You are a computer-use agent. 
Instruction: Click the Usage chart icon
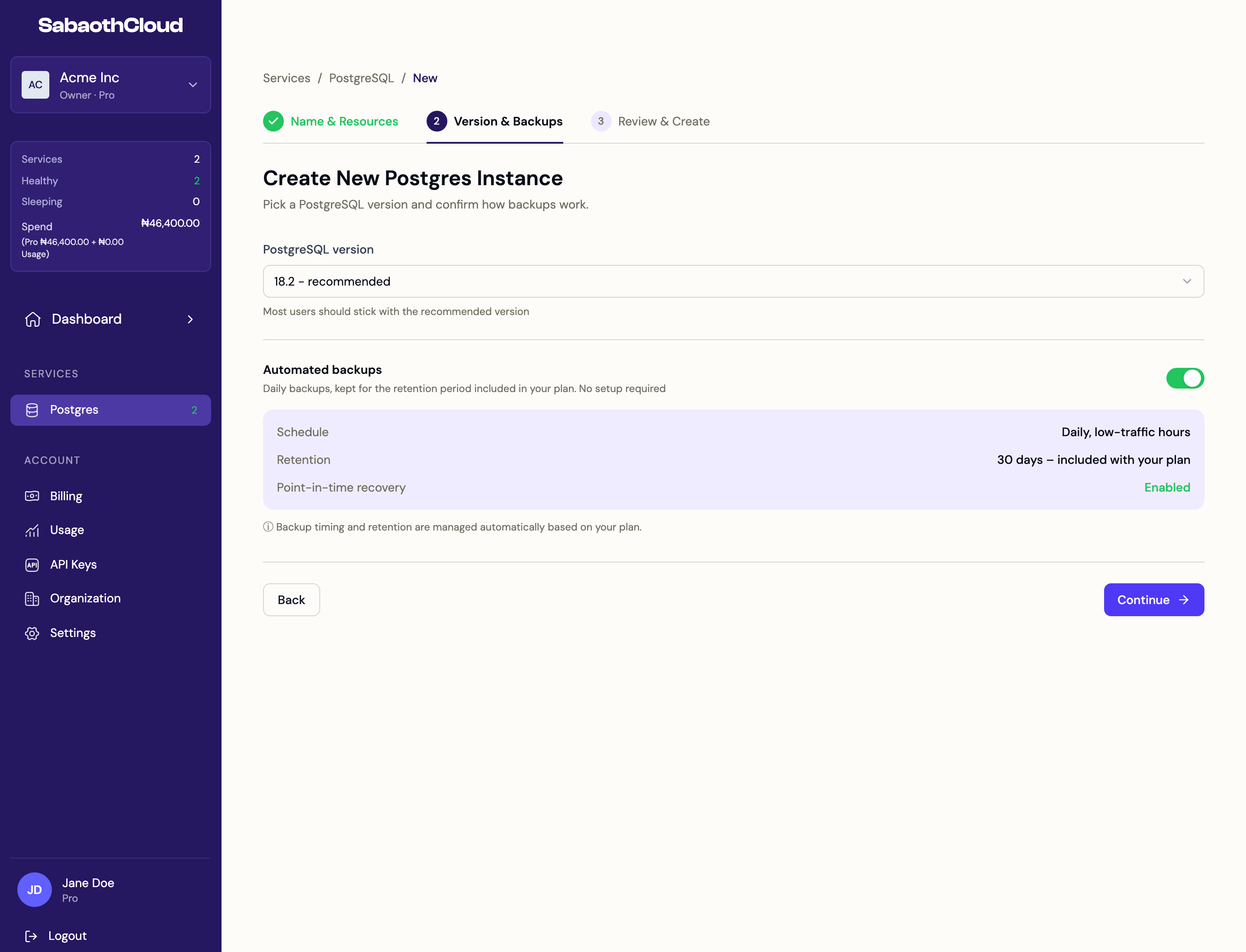pyautogui.click(x=32, y=531)
